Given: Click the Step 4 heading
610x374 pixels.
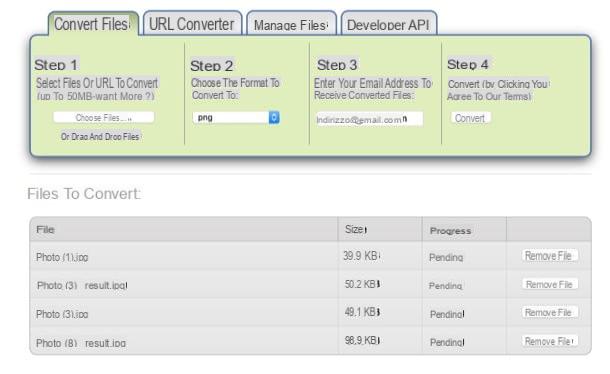Looking at the screenshot, I should (x=468, y=64).
